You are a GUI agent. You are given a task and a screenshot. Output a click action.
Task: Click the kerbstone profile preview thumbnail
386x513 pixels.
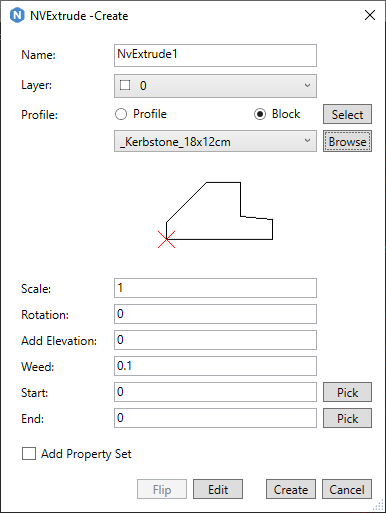coord(215,214)
